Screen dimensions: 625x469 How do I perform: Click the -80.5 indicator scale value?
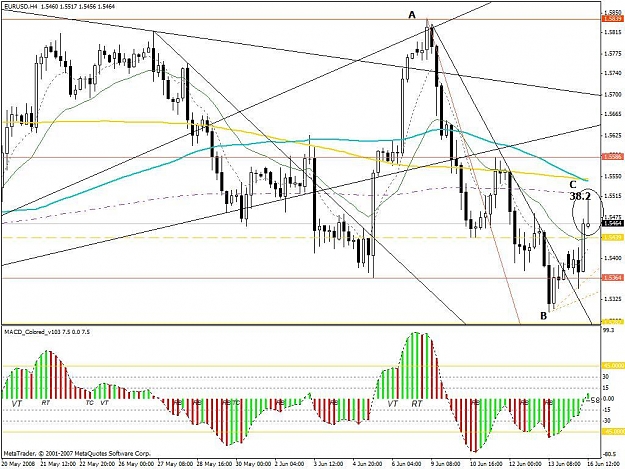(609, 454)
